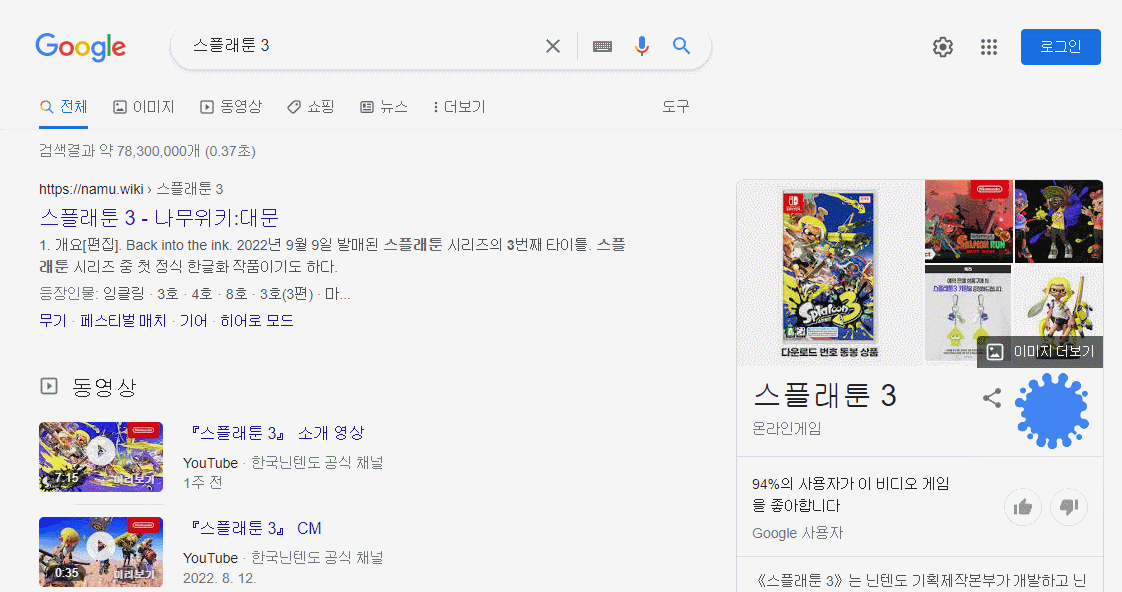Click the 동영상 section video icon
This screenshot has width=1122, height=592.
click(49, 387)
